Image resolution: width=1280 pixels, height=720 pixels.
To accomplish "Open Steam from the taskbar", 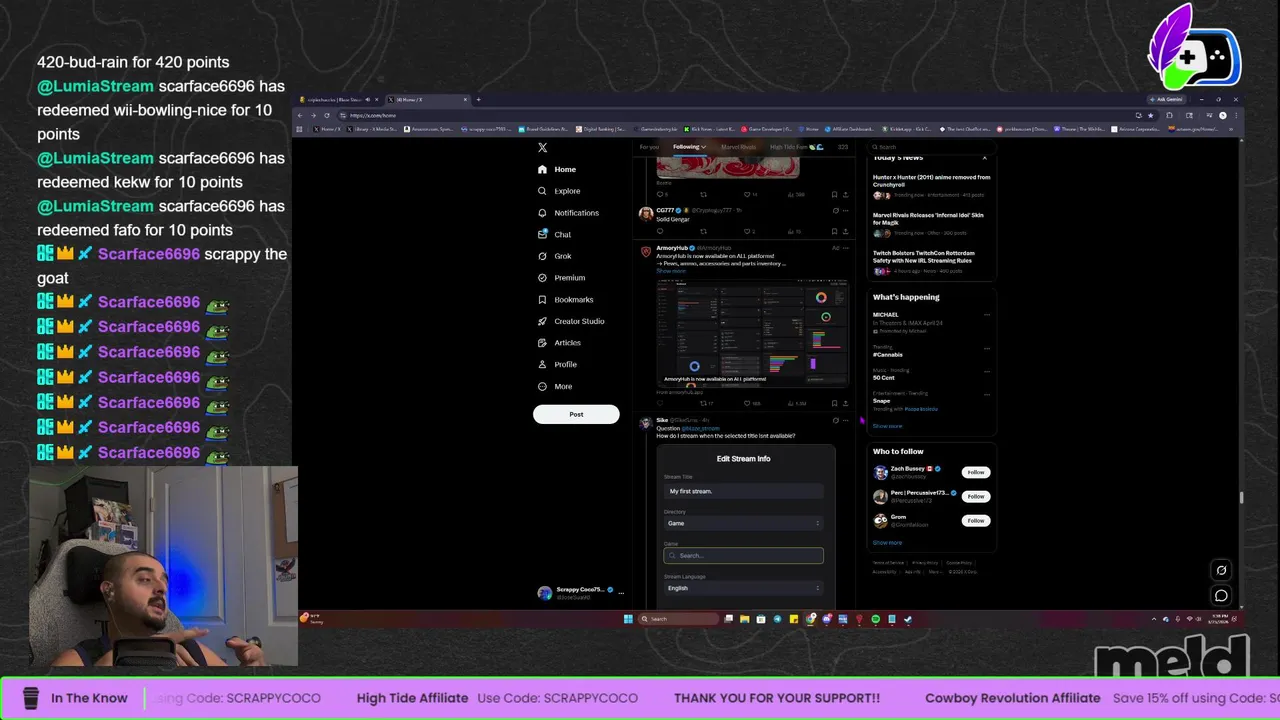I will (908, 619).
